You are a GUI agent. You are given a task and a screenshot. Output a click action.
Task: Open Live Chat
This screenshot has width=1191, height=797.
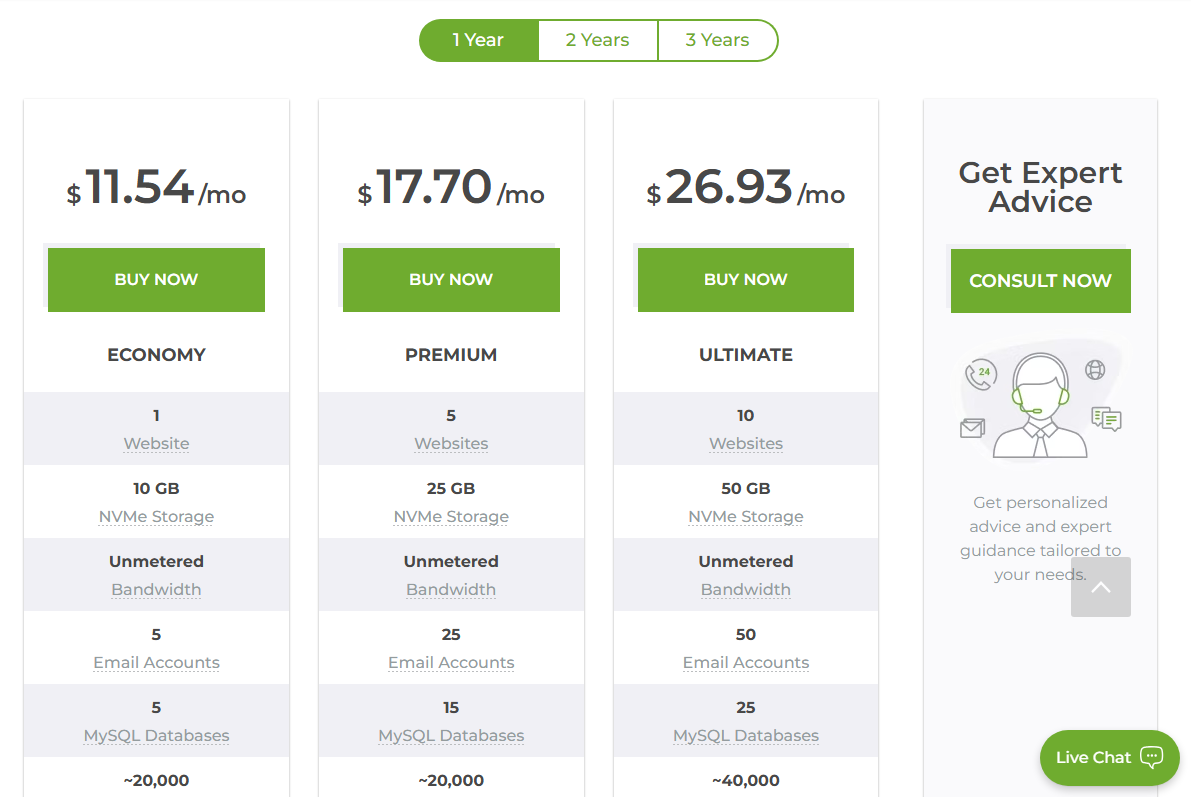(x=1095, y=758)
